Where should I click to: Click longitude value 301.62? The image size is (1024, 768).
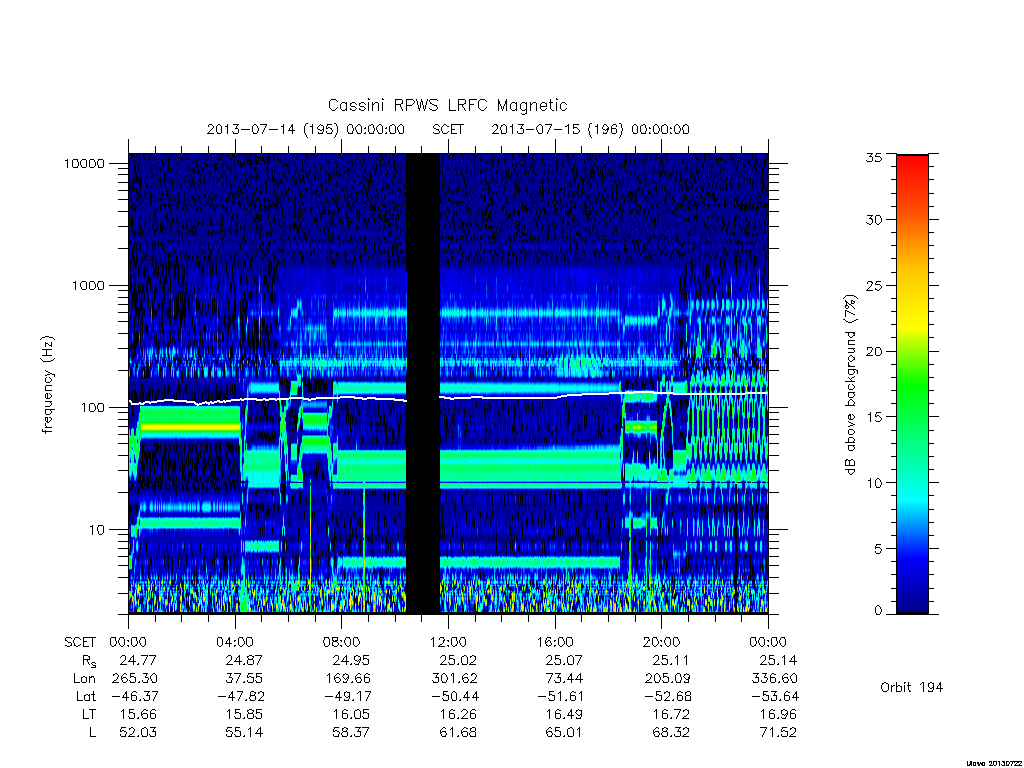[x=455, y=679]
